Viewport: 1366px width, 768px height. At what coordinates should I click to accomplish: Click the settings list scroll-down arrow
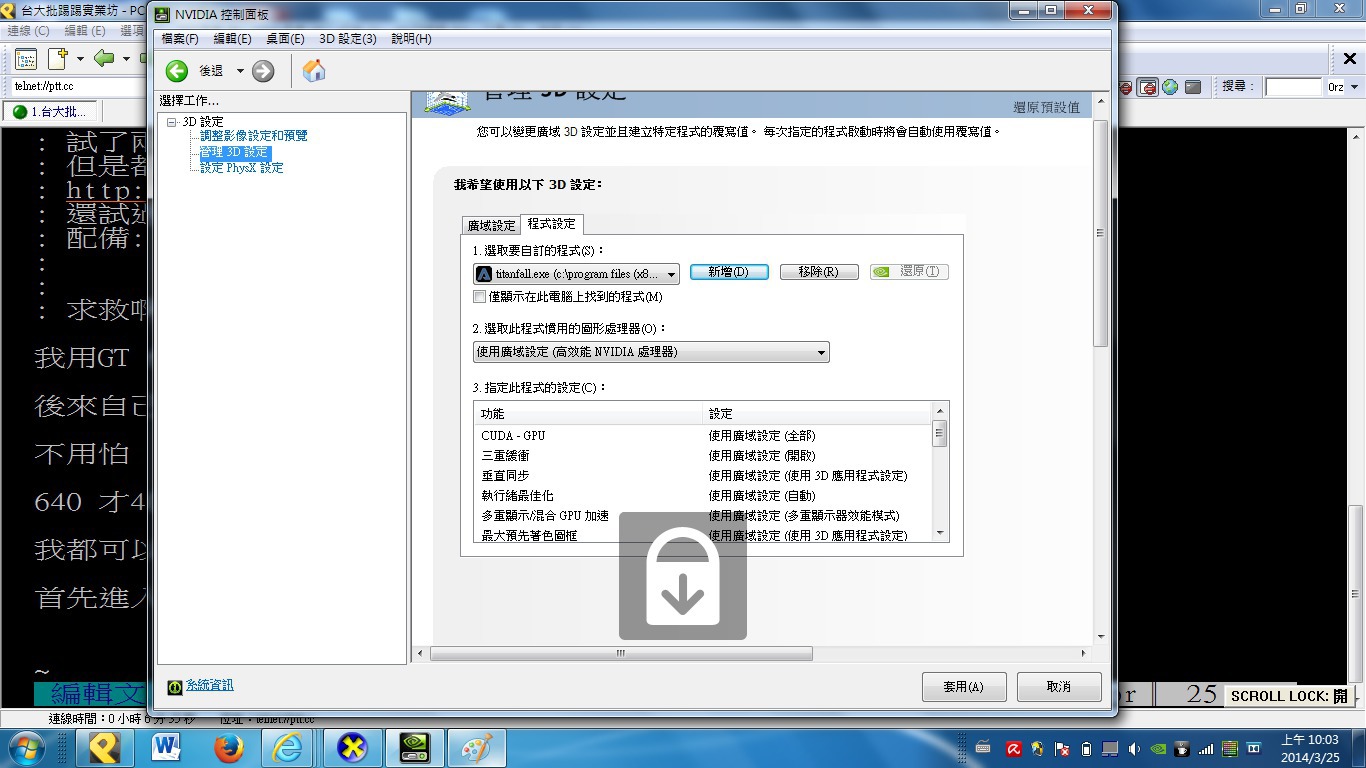point(939,534)
